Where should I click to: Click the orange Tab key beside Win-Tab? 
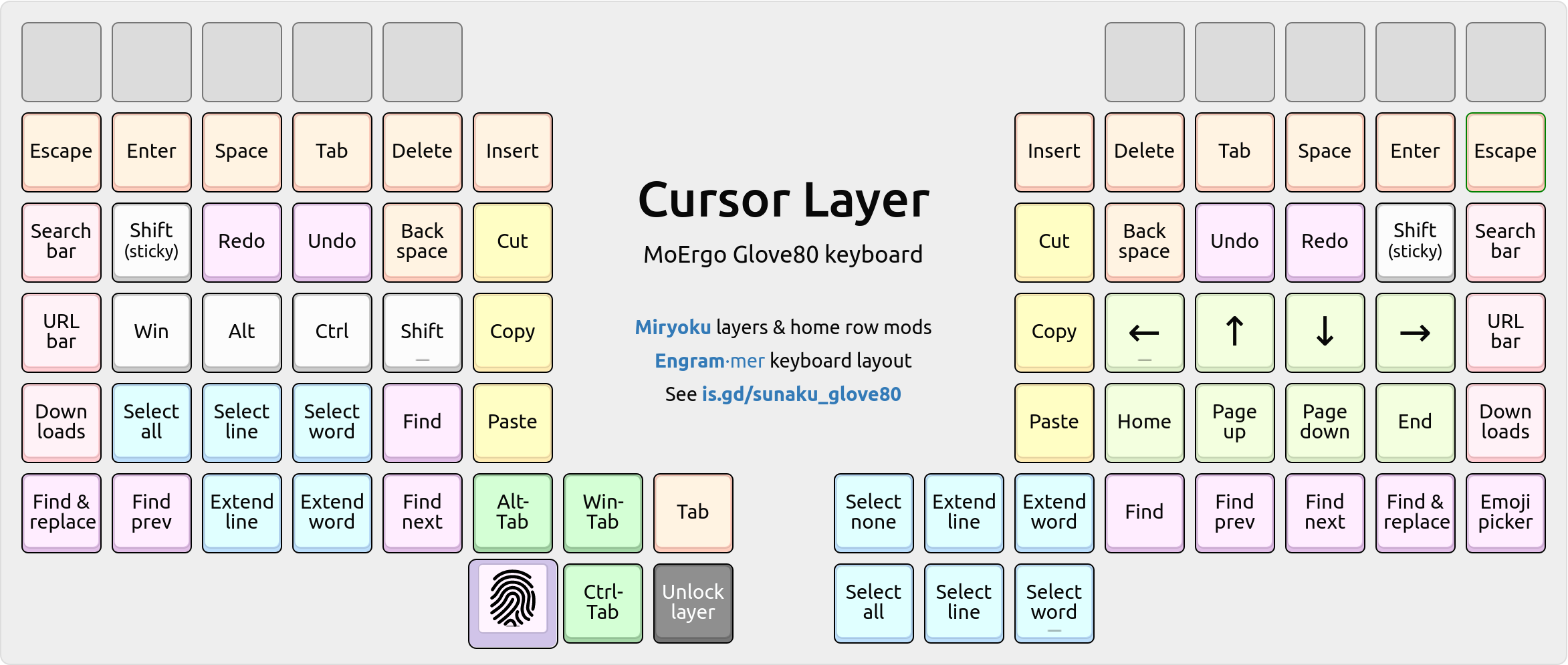[693, 513]
